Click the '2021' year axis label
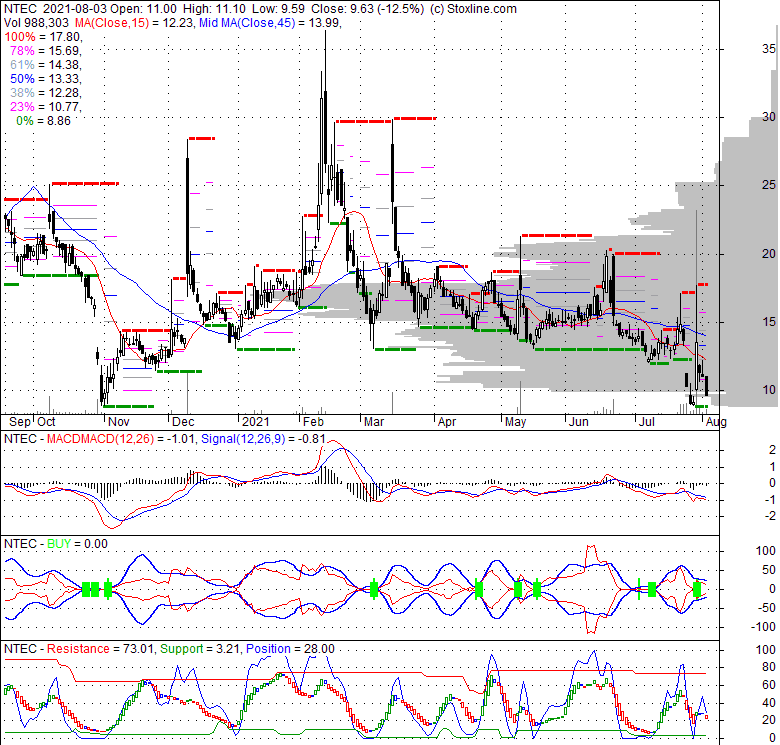 coord(255,422)
